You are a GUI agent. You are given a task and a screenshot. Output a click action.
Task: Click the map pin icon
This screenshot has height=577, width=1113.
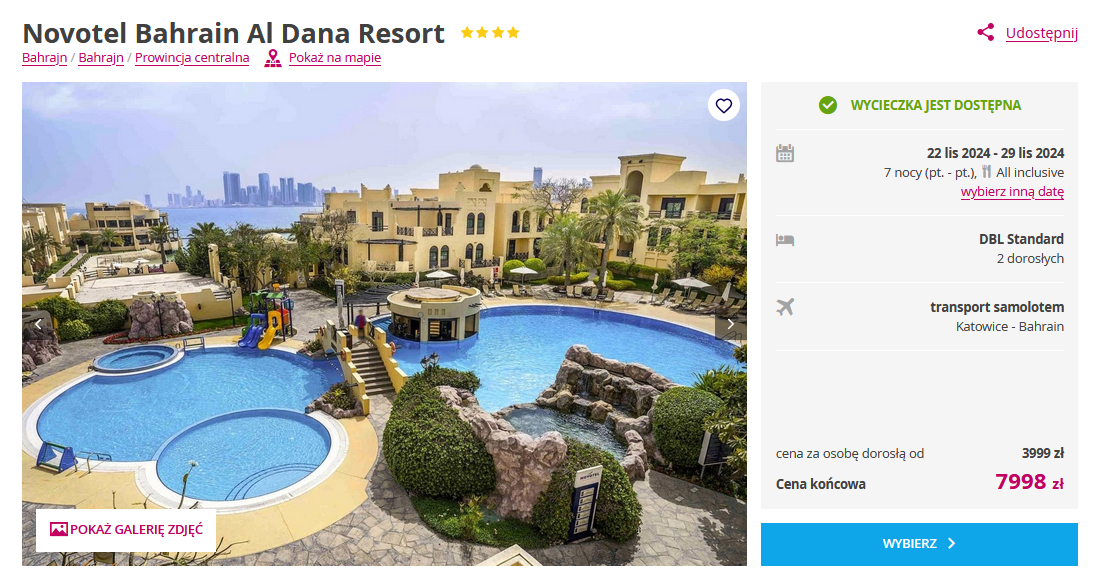coord(273,58)
